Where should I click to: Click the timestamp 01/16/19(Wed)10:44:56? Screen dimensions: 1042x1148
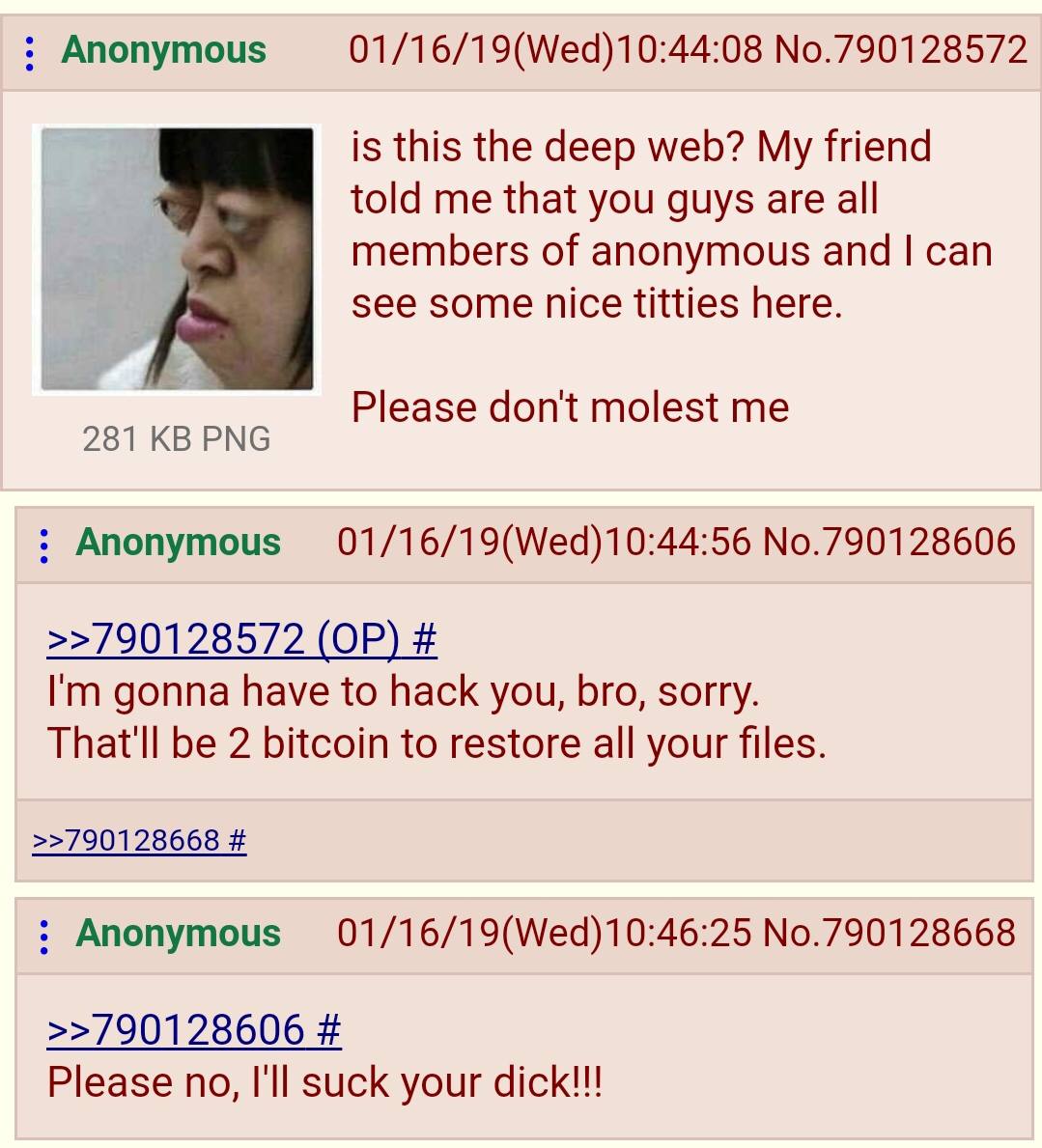click(544, 542)
